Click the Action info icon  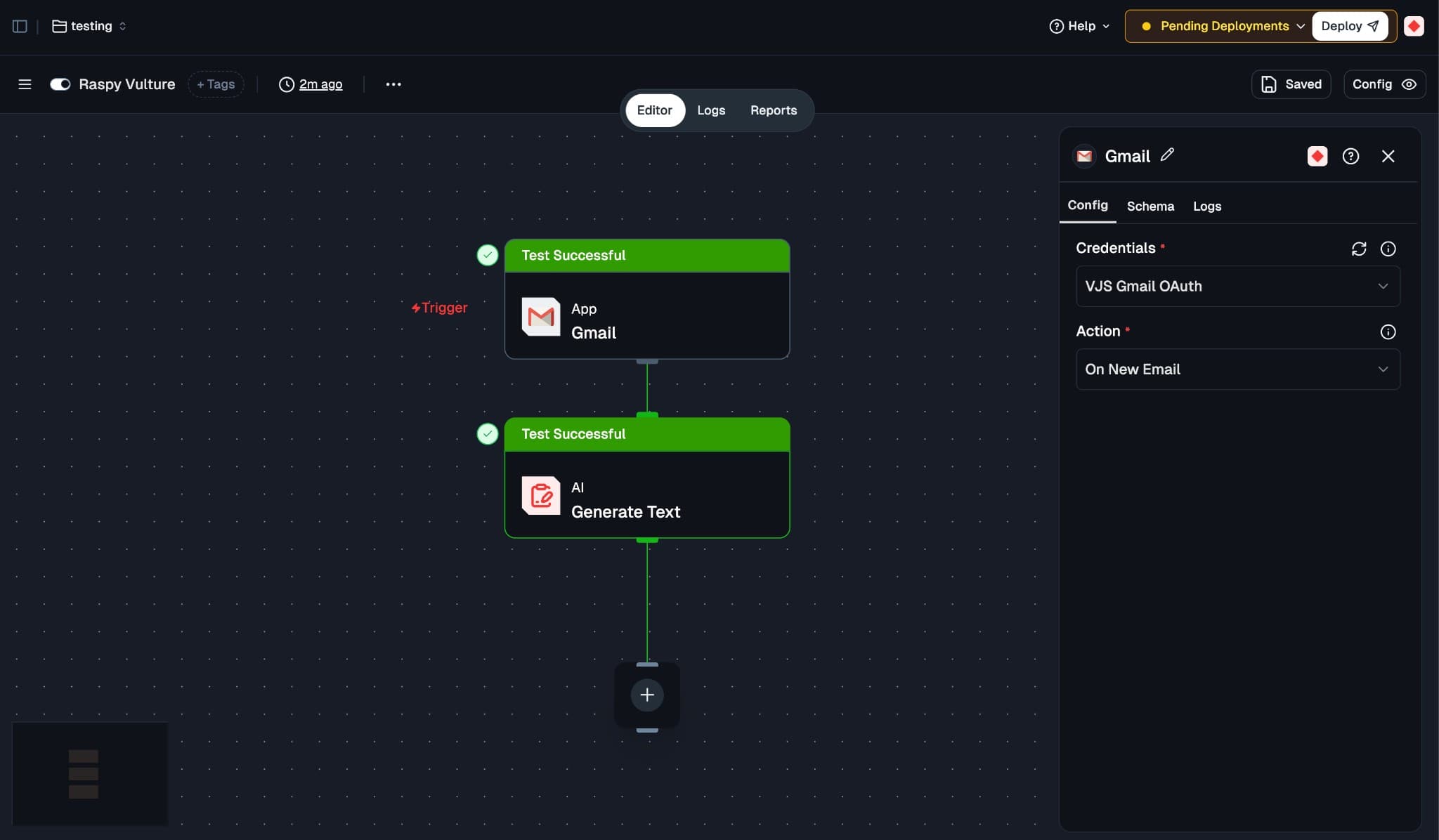(x=1388, y=332)
